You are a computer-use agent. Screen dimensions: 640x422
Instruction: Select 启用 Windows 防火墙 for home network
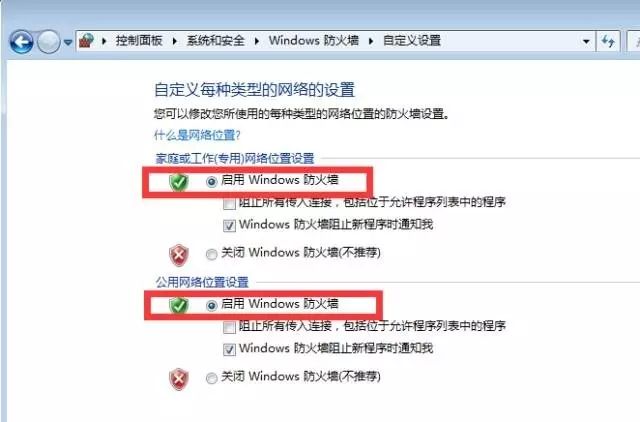[x=211, y=182]
